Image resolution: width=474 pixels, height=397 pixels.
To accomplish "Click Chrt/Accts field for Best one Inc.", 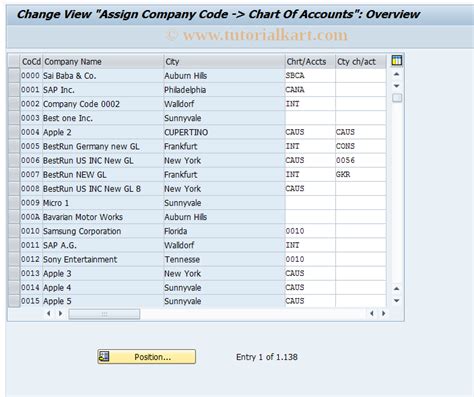I will pos(310,118).
